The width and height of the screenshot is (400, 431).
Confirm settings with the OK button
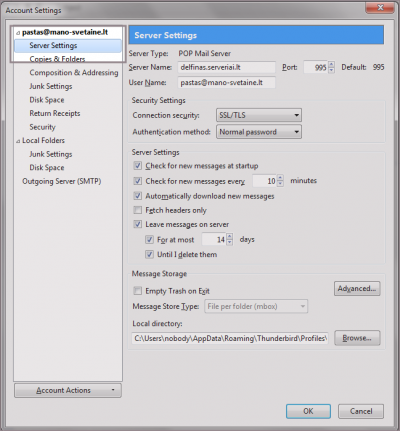point(308,411)
